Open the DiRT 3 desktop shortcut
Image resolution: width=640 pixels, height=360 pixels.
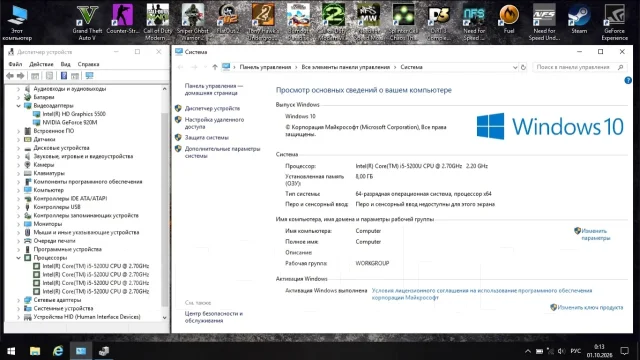439,22
